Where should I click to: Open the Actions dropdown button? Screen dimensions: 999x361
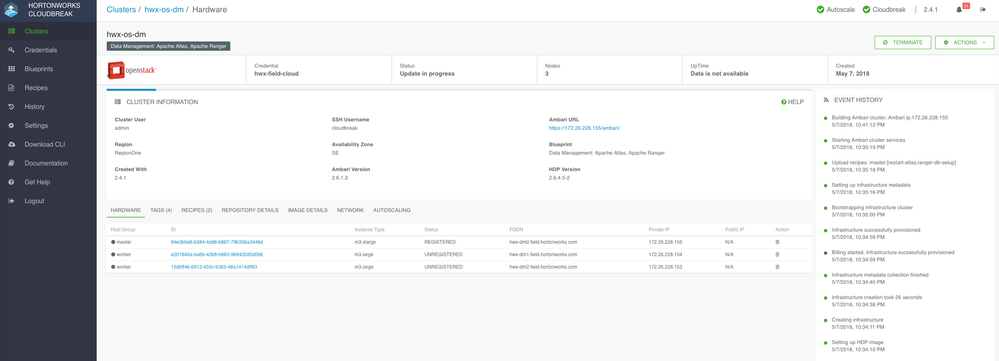(964, 43)
